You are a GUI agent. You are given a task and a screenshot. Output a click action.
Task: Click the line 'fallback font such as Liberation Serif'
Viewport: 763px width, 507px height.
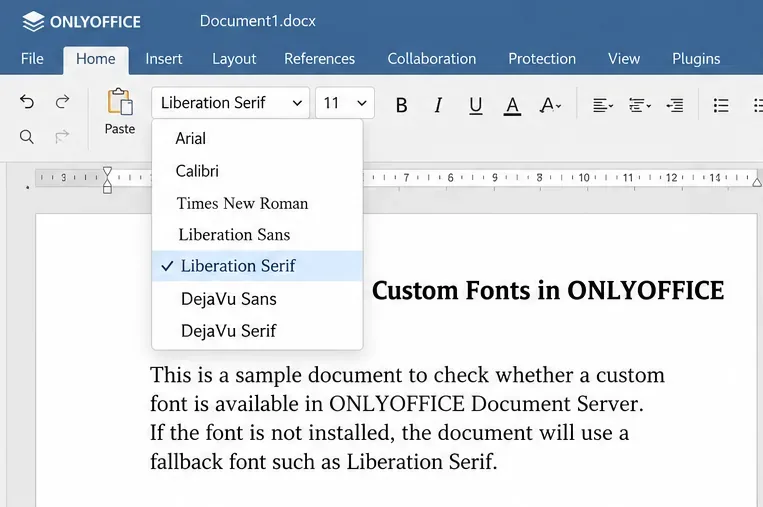tap(324, 462)
